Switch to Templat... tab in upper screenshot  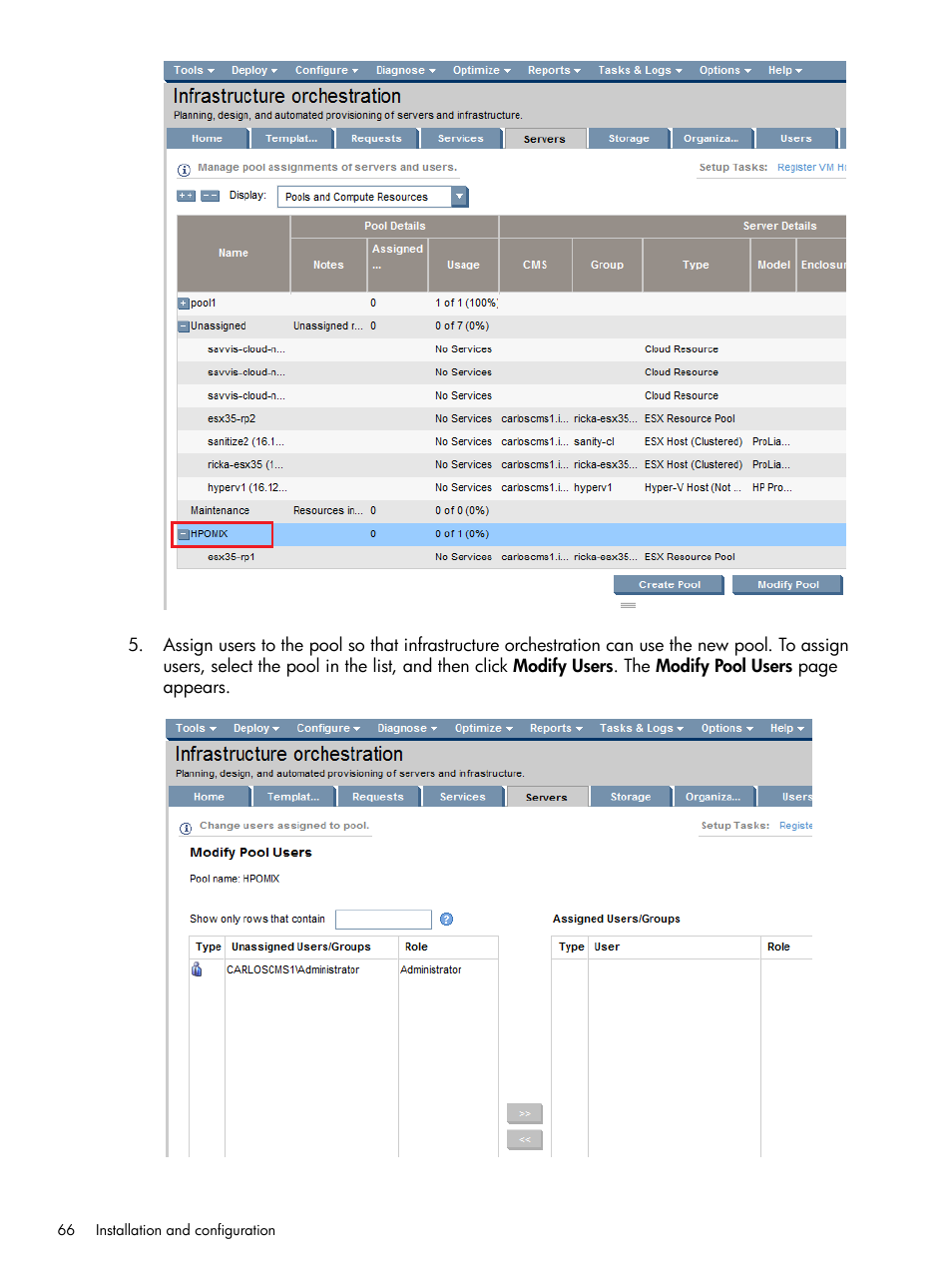click(x=291, y=139)
